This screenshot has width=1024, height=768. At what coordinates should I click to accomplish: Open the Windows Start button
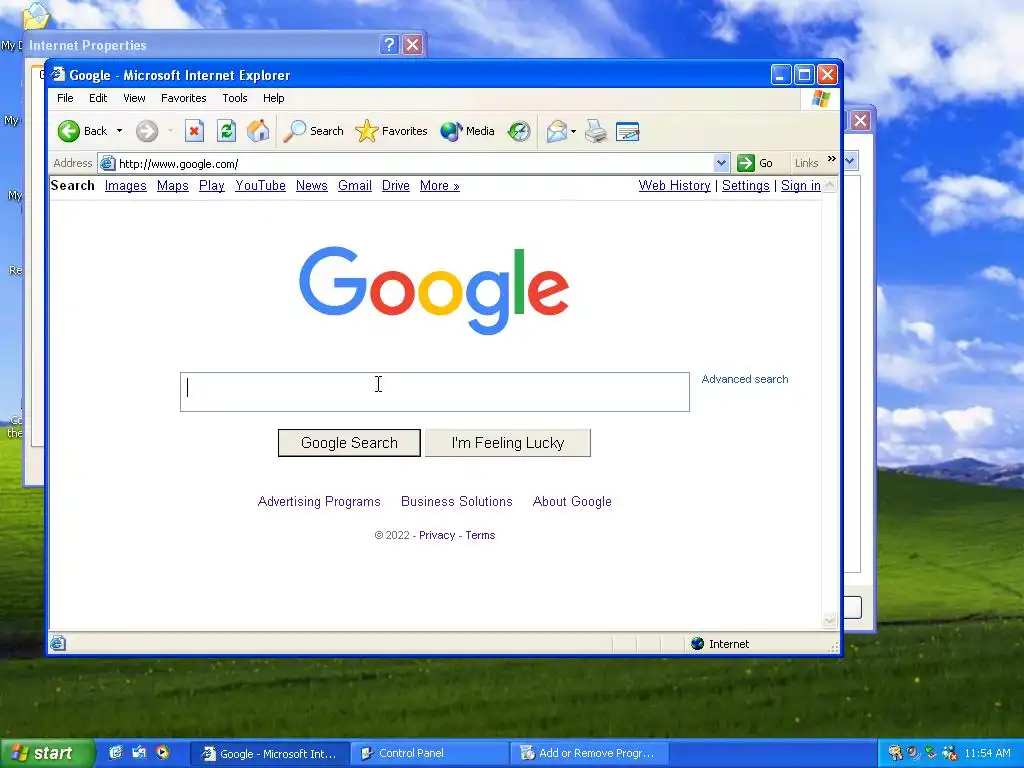pyautogui.click(x=46, y=753)
